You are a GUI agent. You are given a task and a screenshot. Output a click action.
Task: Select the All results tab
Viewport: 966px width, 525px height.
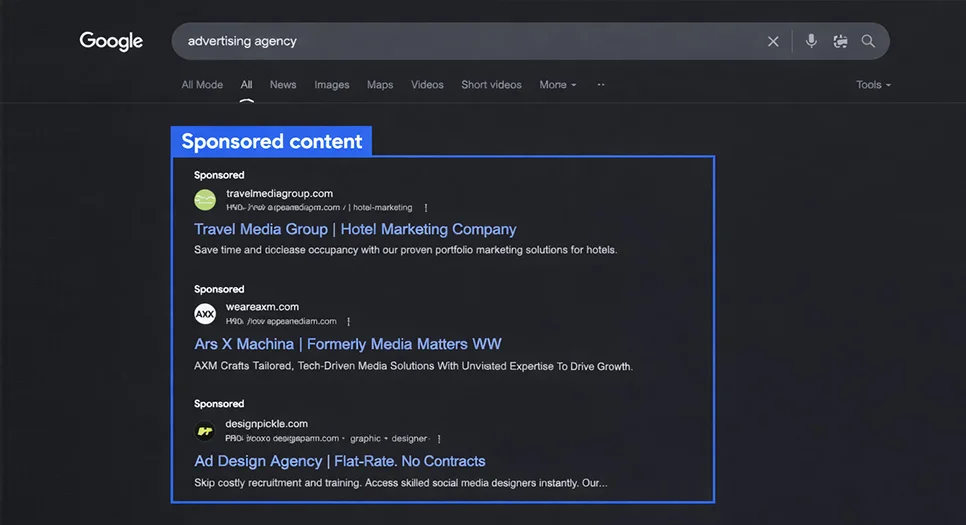click(246, 84)
